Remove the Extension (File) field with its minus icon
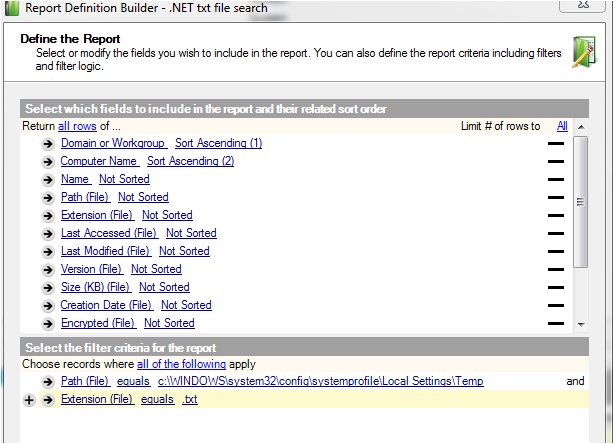The image size is (614, 444). 556,215
